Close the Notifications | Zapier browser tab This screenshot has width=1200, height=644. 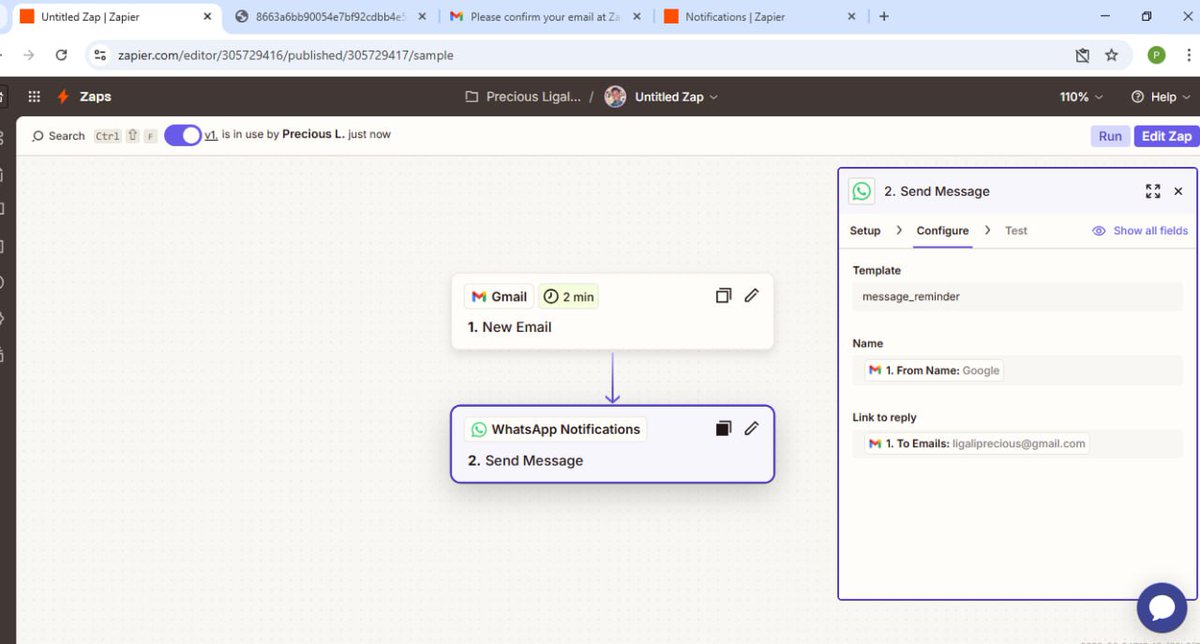click(x=851, y=17)
